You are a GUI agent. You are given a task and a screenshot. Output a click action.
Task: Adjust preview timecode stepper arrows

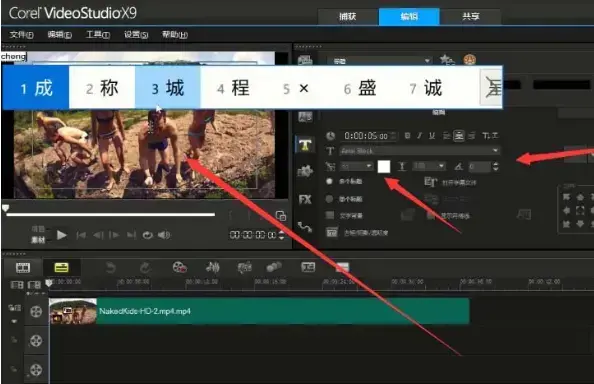(281, 235)
